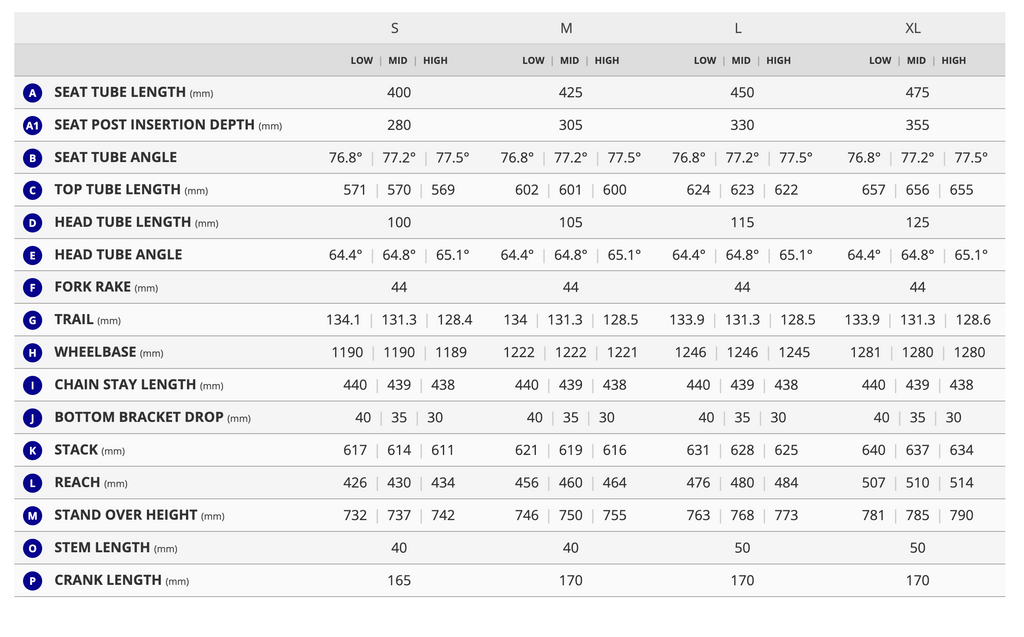Image resolution: width=1024 pixels, height=637 pixels.
Task: Select the E badge next to Head Tube Angle
Action: (x=32, y=255)
